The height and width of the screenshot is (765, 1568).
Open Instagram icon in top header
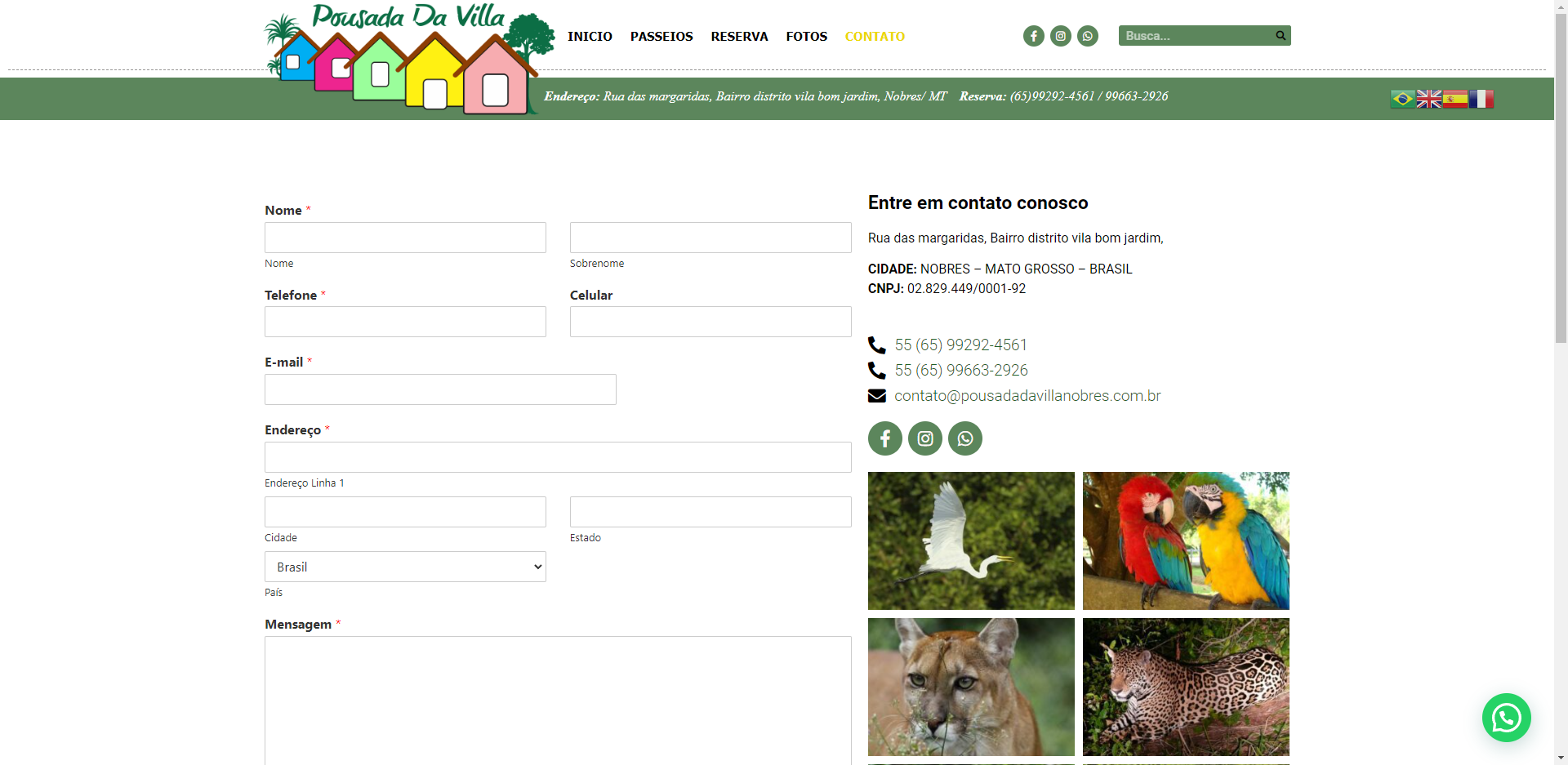pos(1061,36)
